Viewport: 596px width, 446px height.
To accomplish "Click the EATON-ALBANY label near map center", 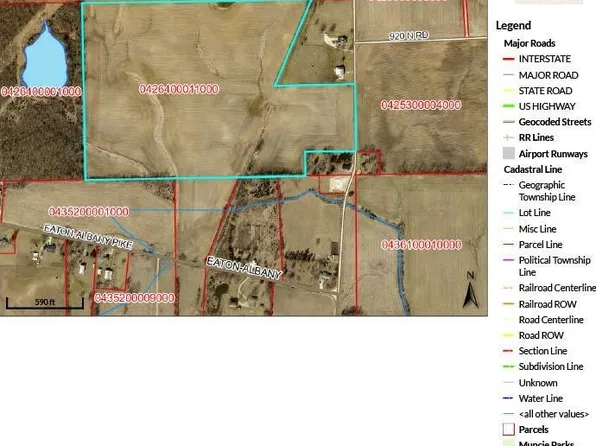I will 244,268.
